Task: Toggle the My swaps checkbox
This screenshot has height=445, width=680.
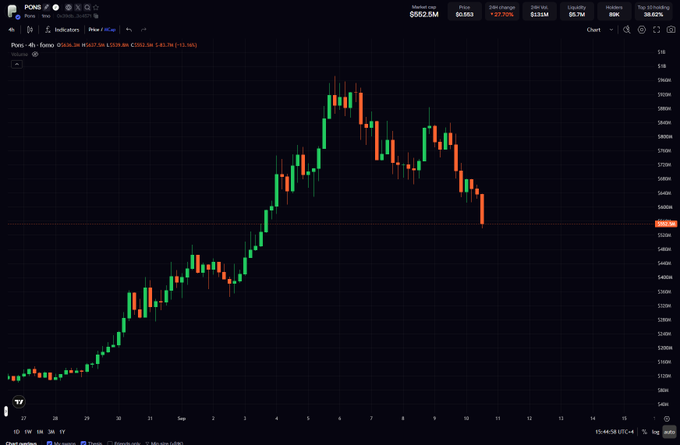Action: click(49, 443)
